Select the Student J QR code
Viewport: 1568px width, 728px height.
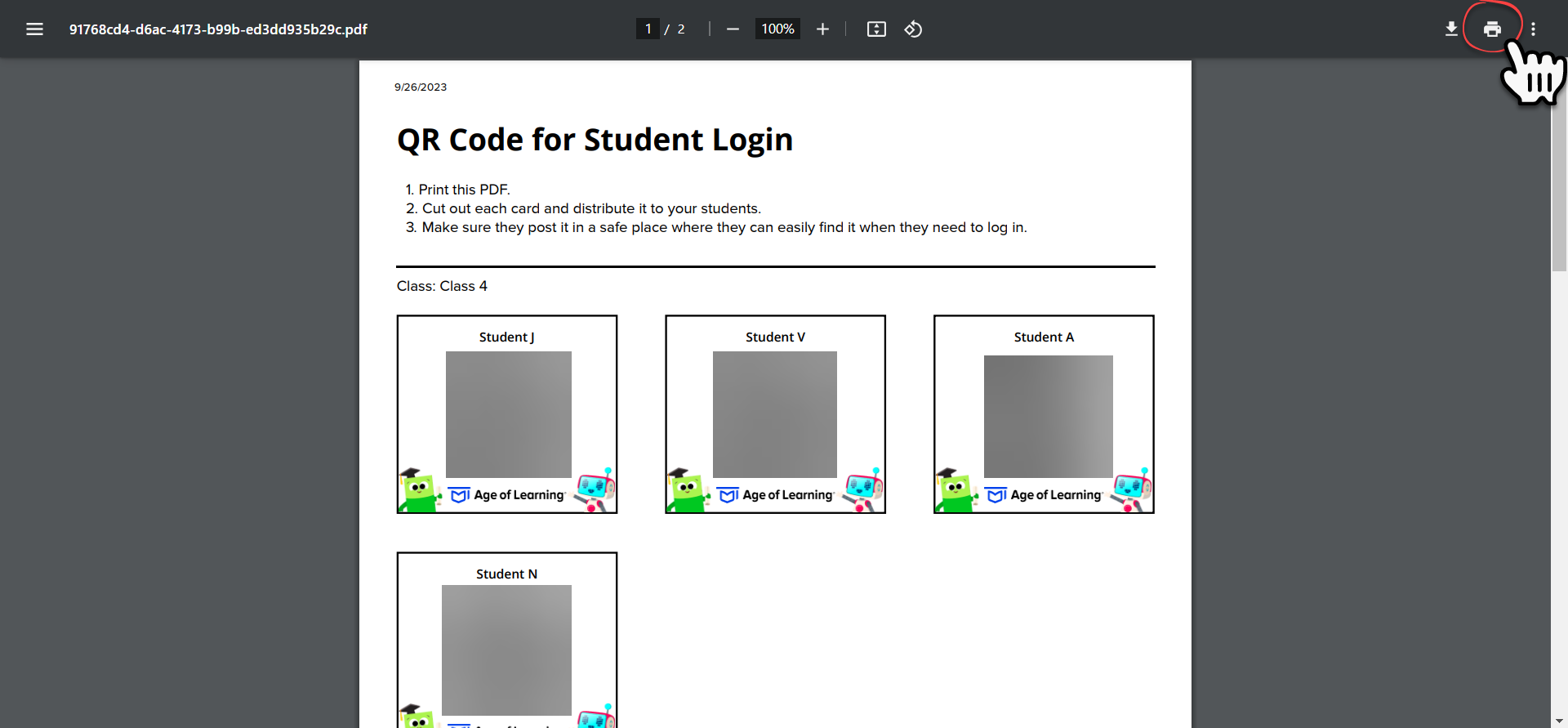508,414
